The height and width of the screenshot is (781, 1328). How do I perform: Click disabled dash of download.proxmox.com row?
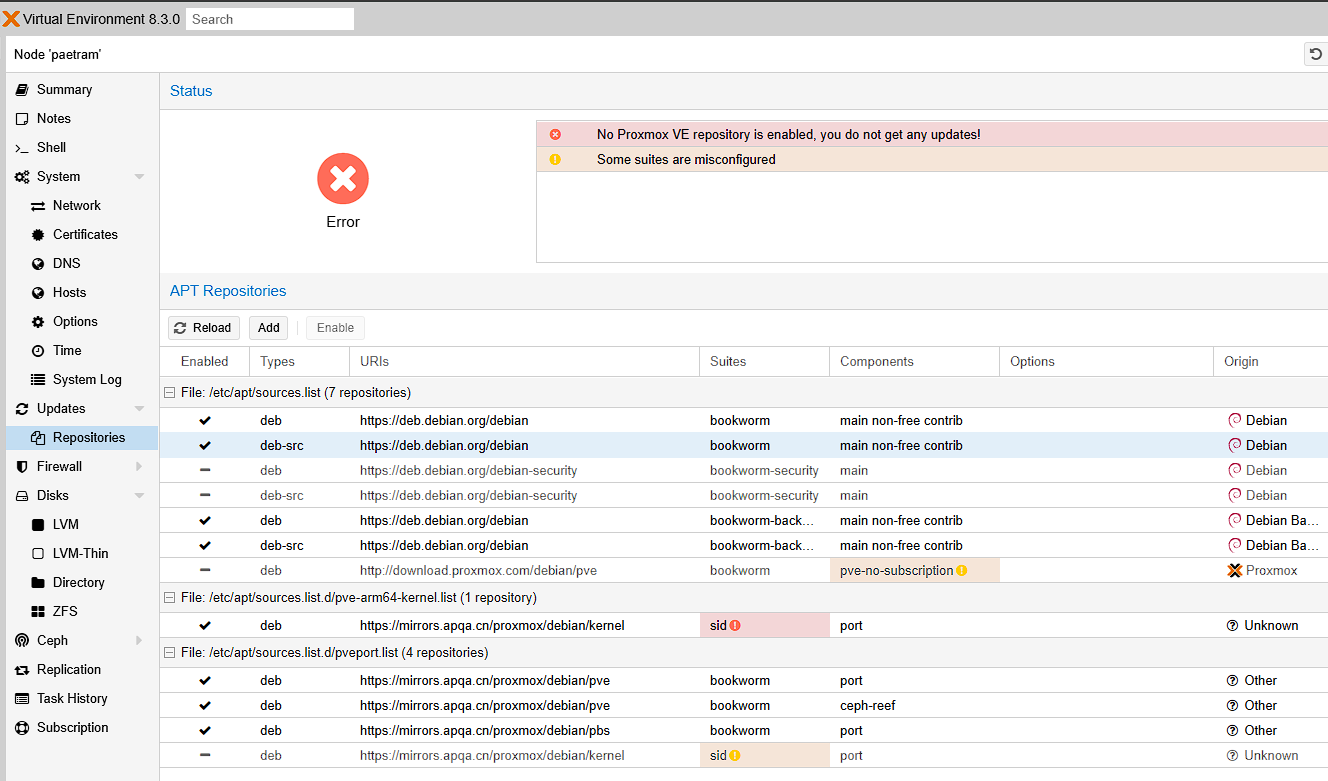(x=205, y=570)
